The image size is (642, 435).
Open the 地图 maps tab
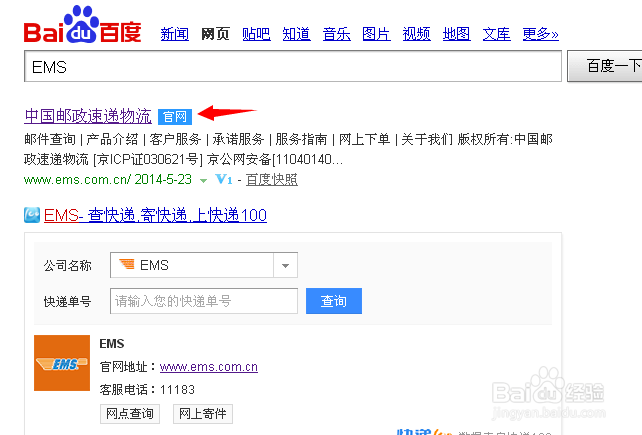(x=457, y=34)
